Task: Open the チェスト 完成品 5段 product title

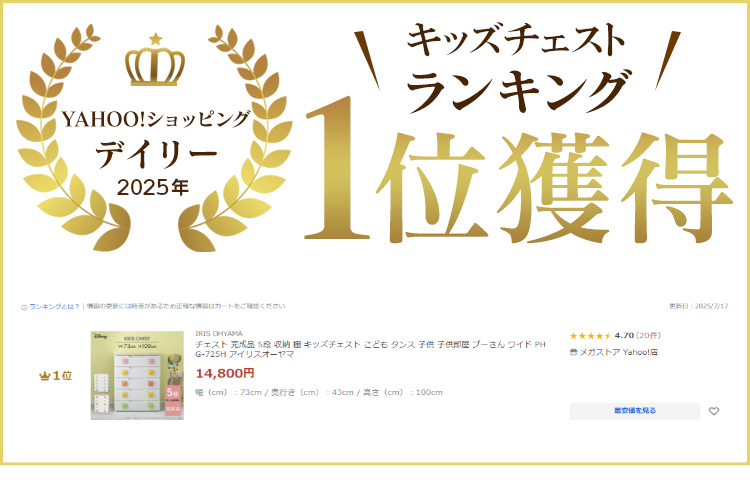Action: pos(370,349)
